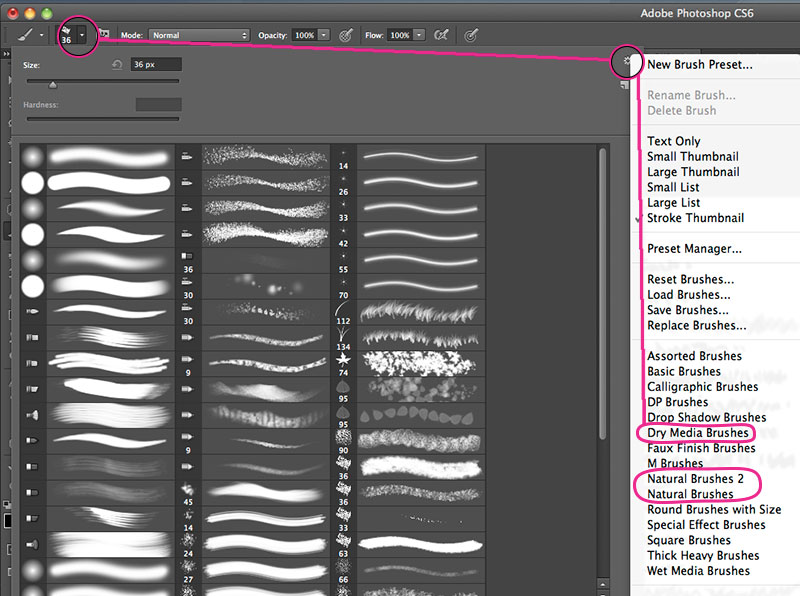Open tool preset picker arrow beside Brush icon
Screen dimensions: 800x596
pos(41,35)
